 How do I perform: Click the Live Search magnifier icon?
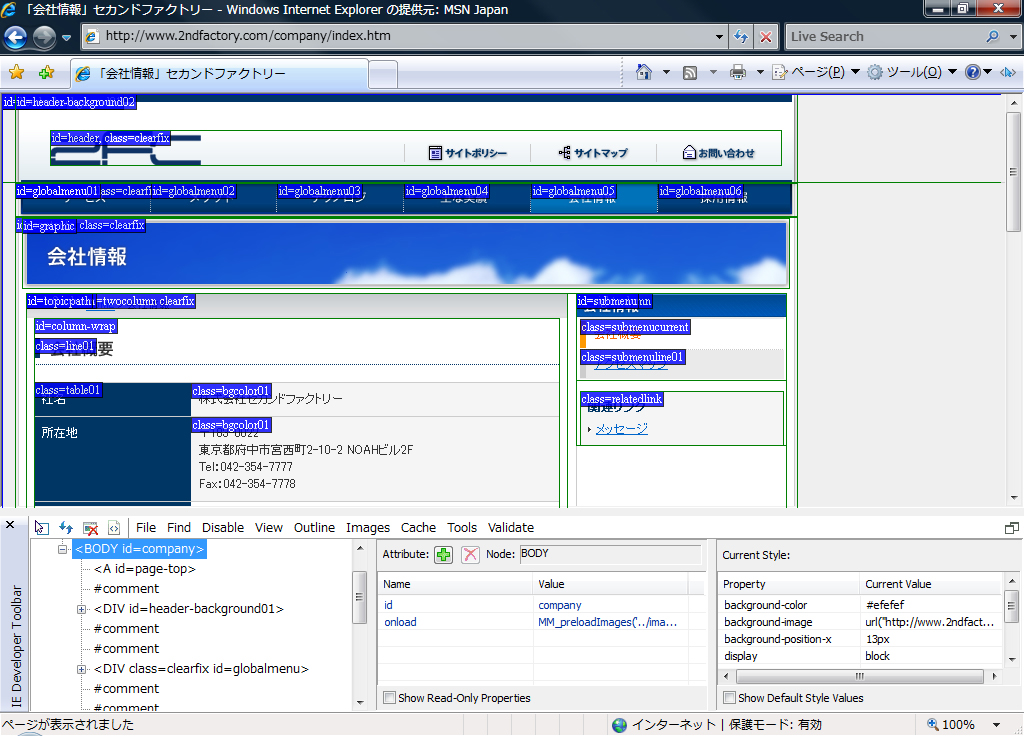coord(993,37)
